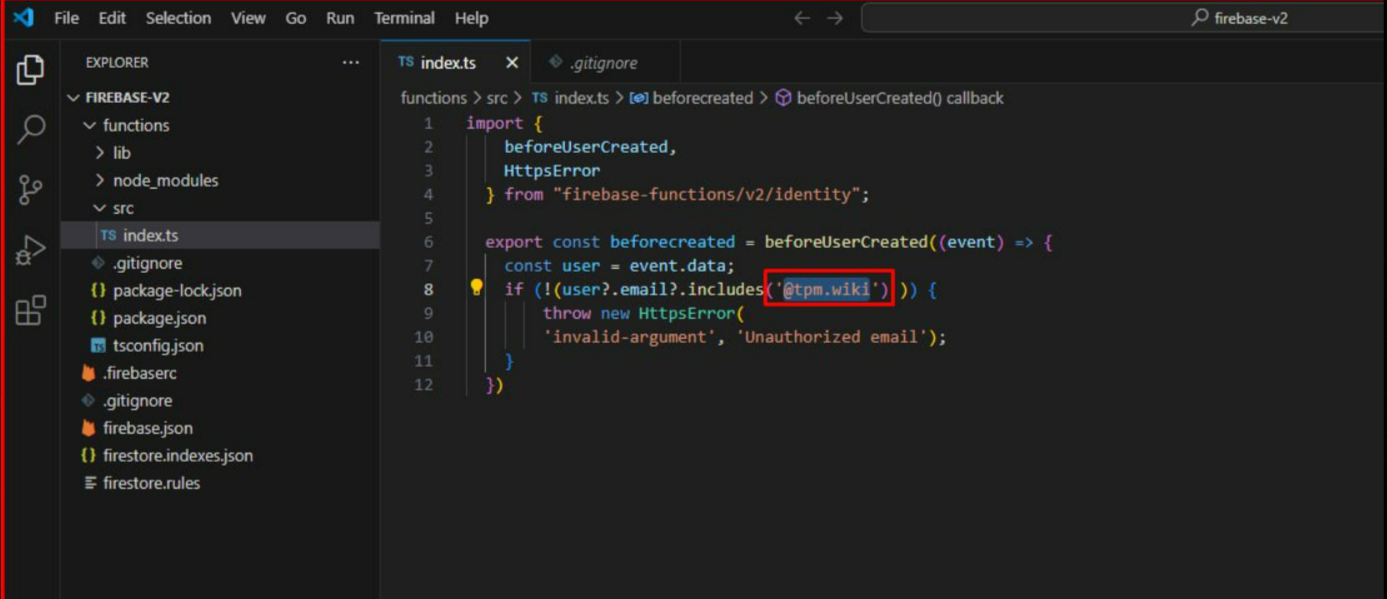1387x599 pixels.
Task: Open the Terminal menu
Action: (x=404, y=18)
